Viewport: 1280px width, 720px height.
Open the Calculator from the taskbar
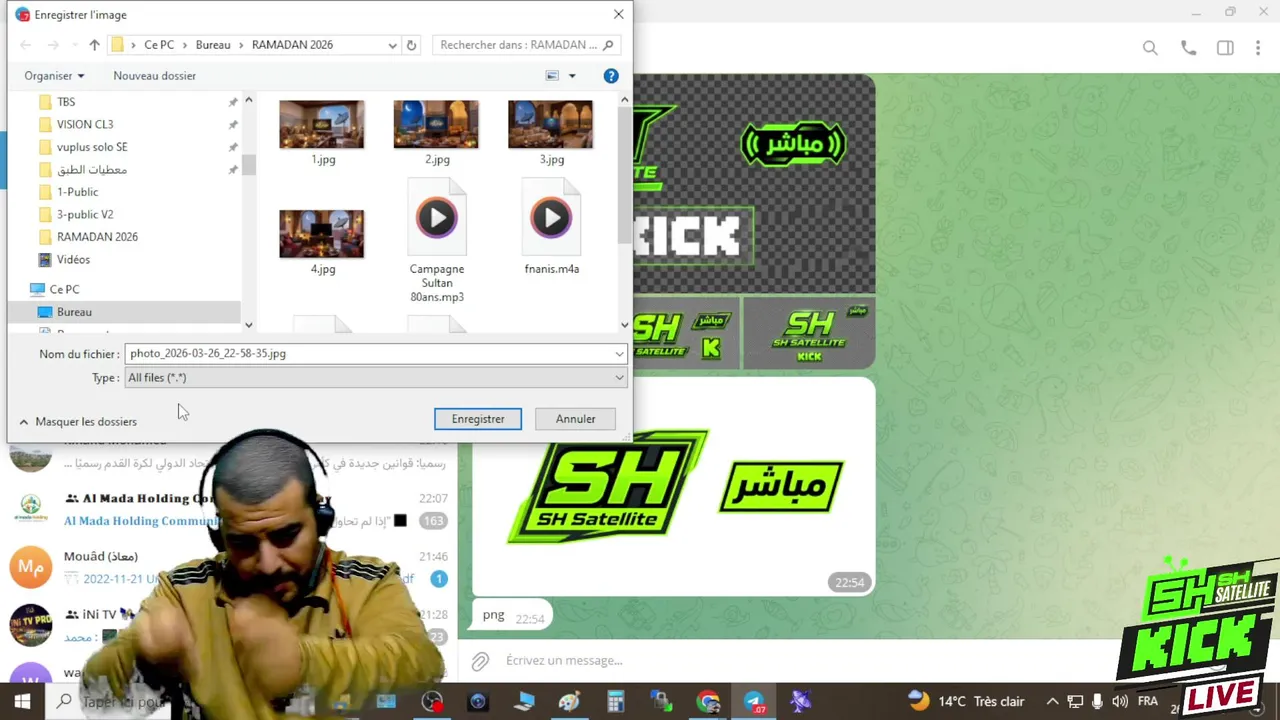(x=615, y=702)
